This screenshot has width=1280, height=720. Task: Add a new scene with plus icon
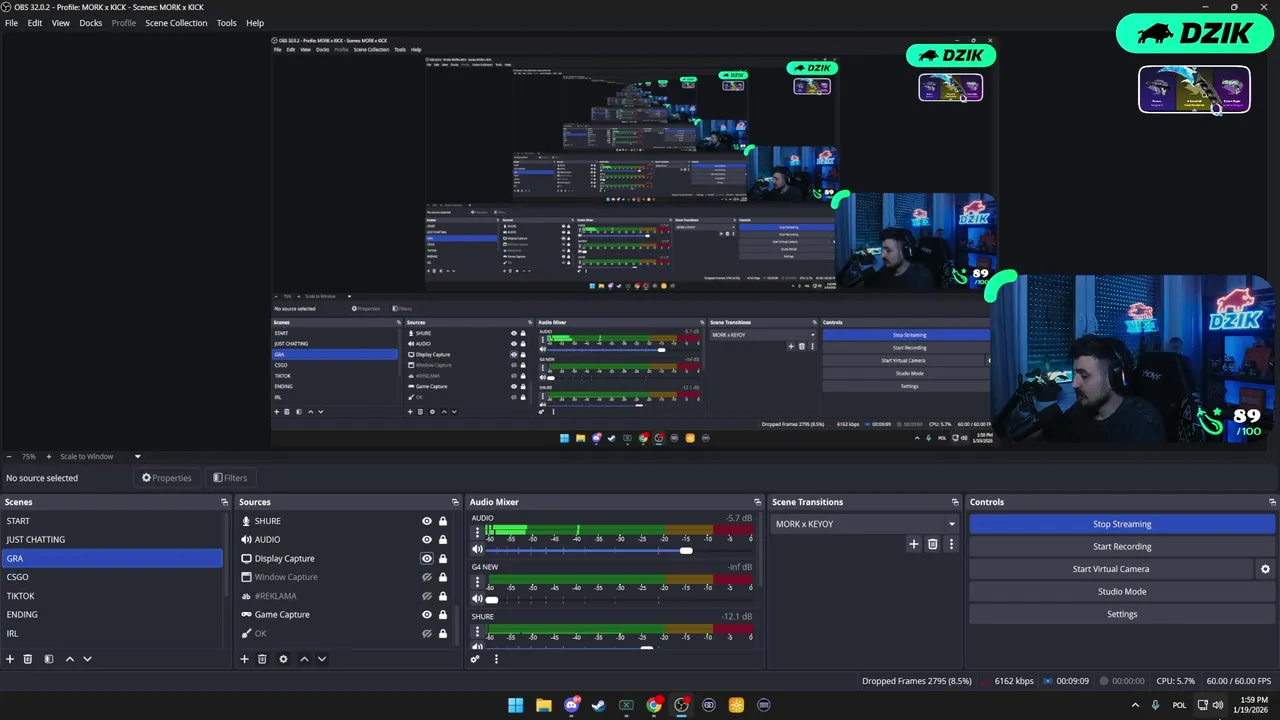click(x=10, y=659)
